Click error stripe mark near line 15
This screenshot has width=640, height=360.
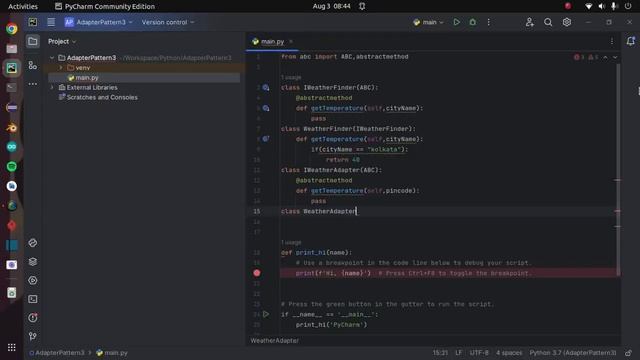[617, 211]
